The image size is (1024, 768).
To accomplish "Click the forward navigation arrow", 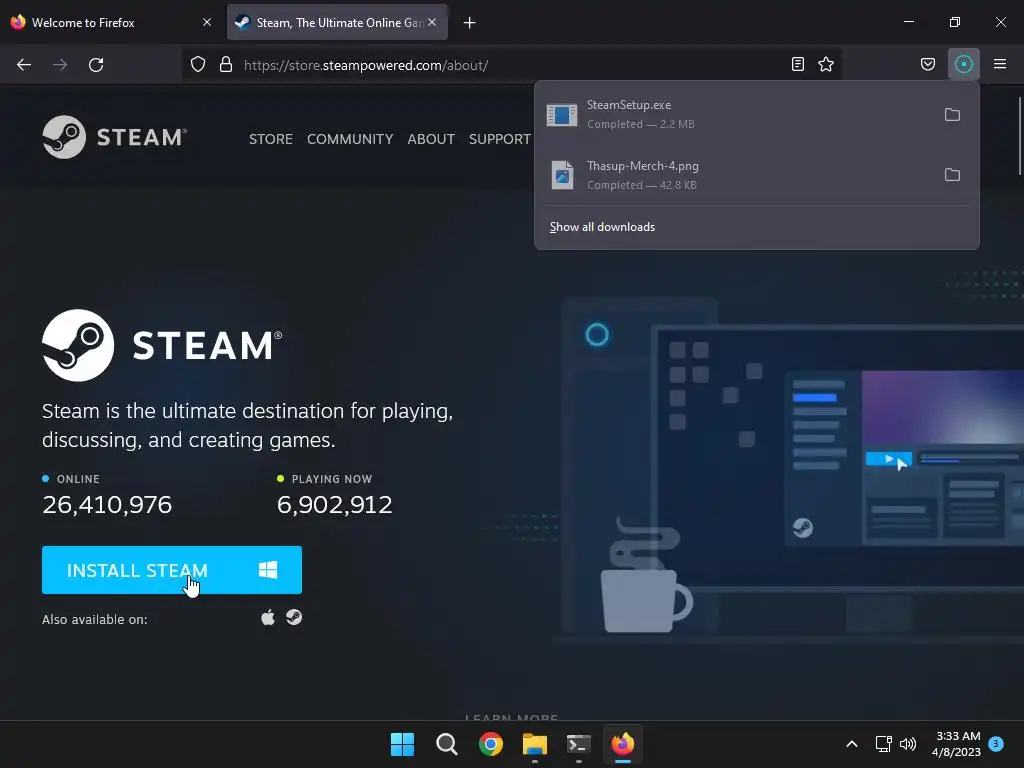I will coord(60,65).
